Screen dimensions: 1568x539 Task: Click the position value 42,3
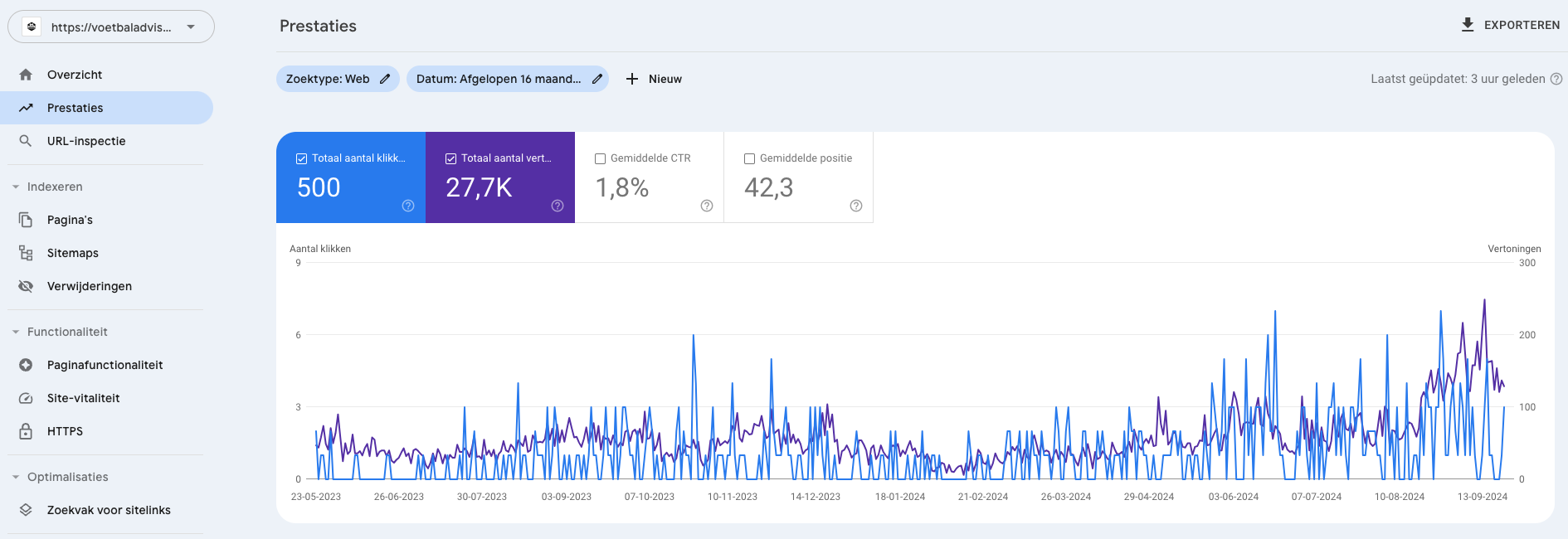[769, 187]
